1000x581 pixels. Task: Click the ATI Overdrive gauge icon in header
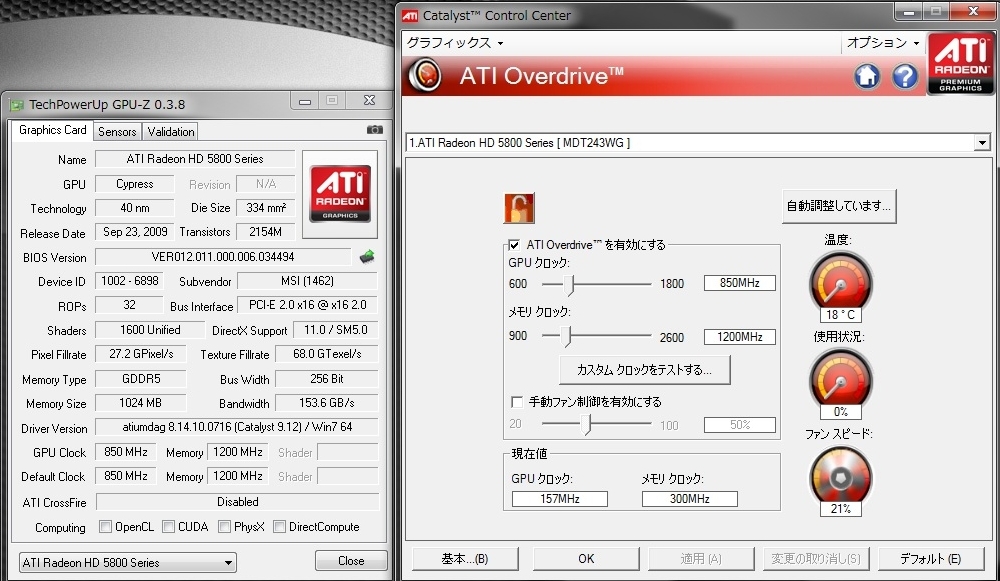[x=425, y=75]
